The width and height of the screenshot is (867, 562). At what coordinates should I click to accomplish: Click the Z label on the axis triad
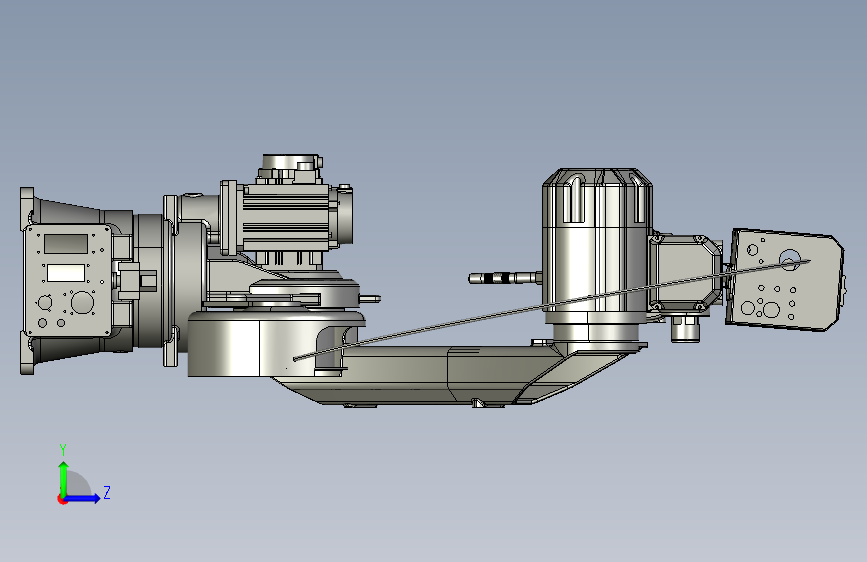pyautogui.click(x=107, y=492)
